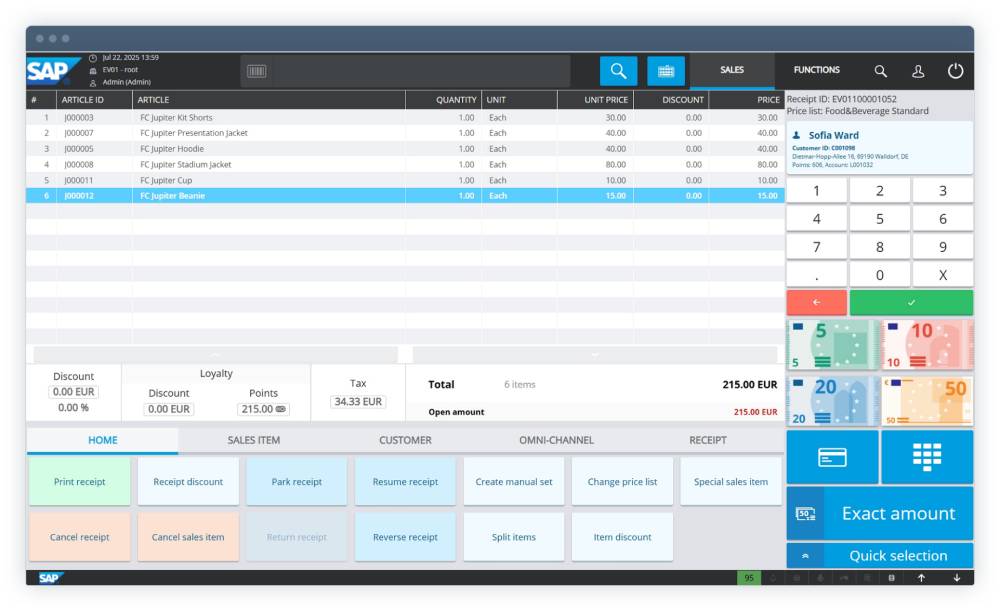Click the blue article search magnifier button

click(x=618, y=71)
